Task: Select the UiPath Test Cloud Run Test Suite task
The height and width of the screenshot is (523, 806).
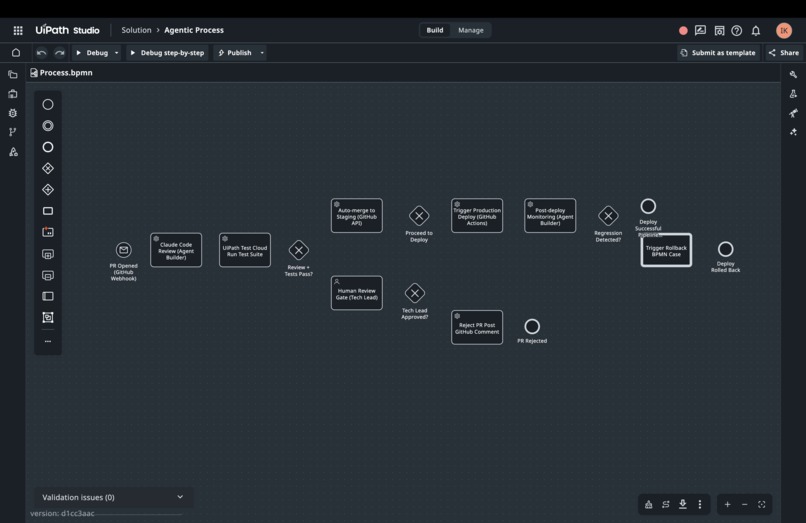Action: click(245, 250)
